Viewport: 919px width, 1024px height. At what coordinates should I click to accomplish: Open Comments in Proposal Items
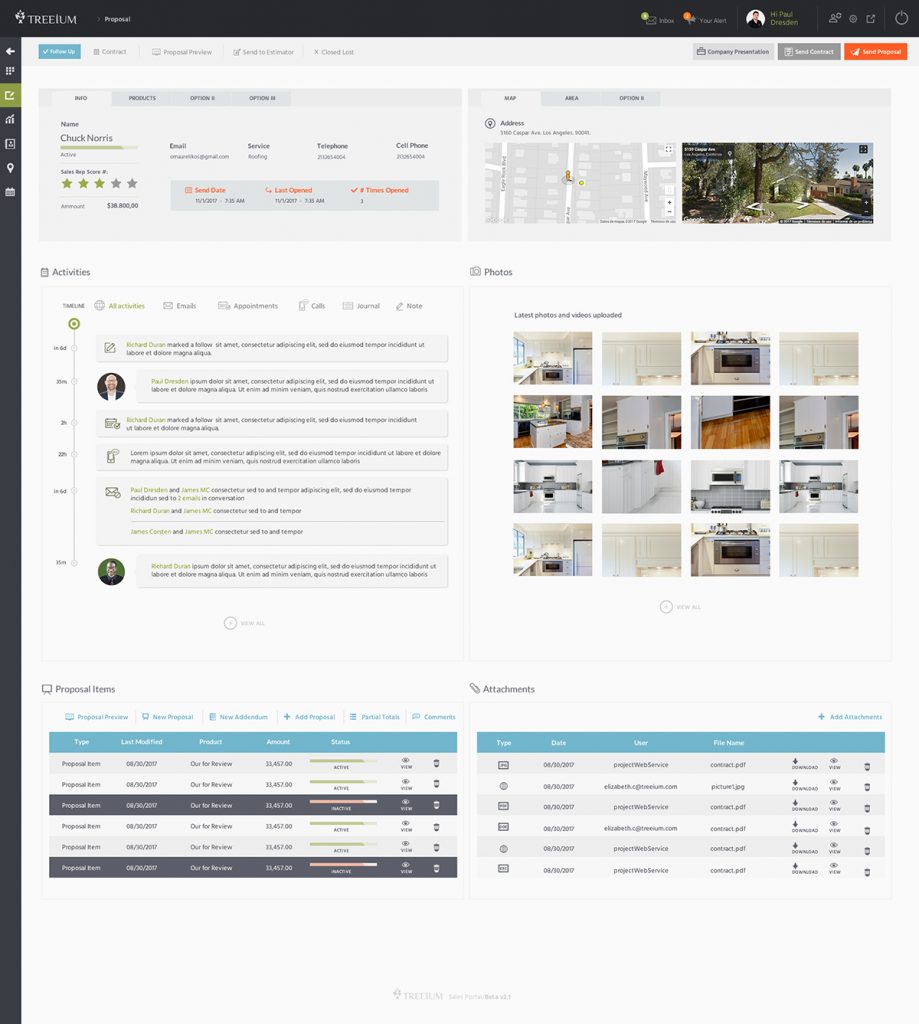tap(434, 717)
